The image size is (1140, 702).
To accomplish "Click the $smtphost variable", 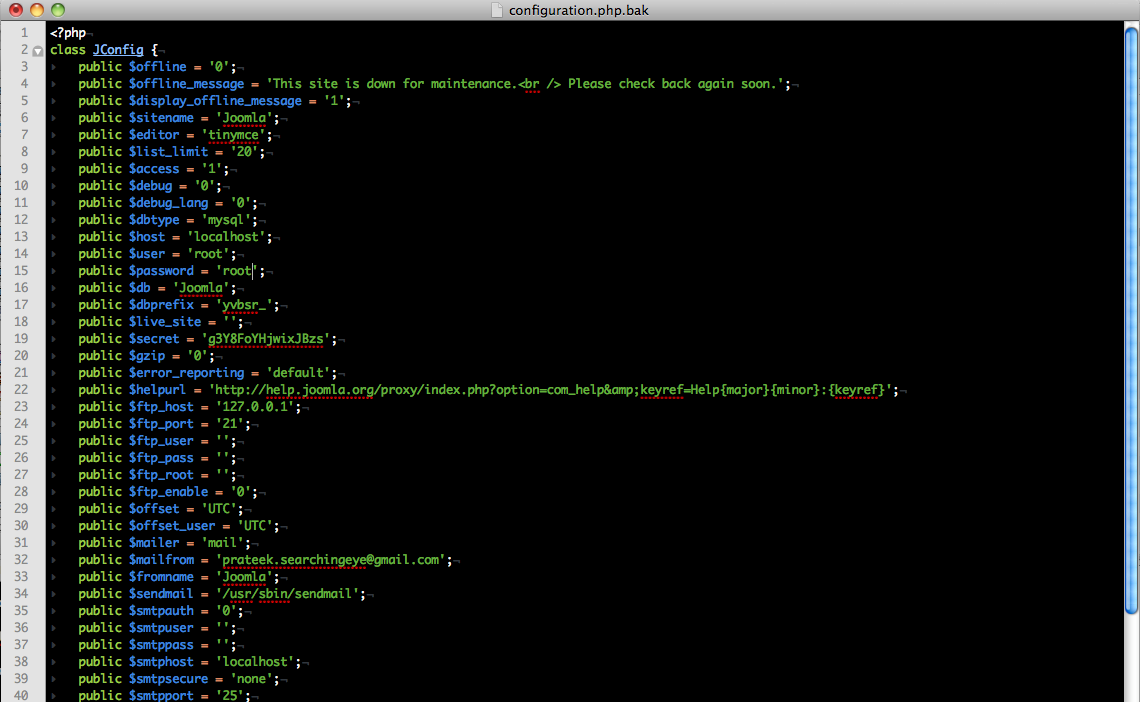I will [161, 662].
